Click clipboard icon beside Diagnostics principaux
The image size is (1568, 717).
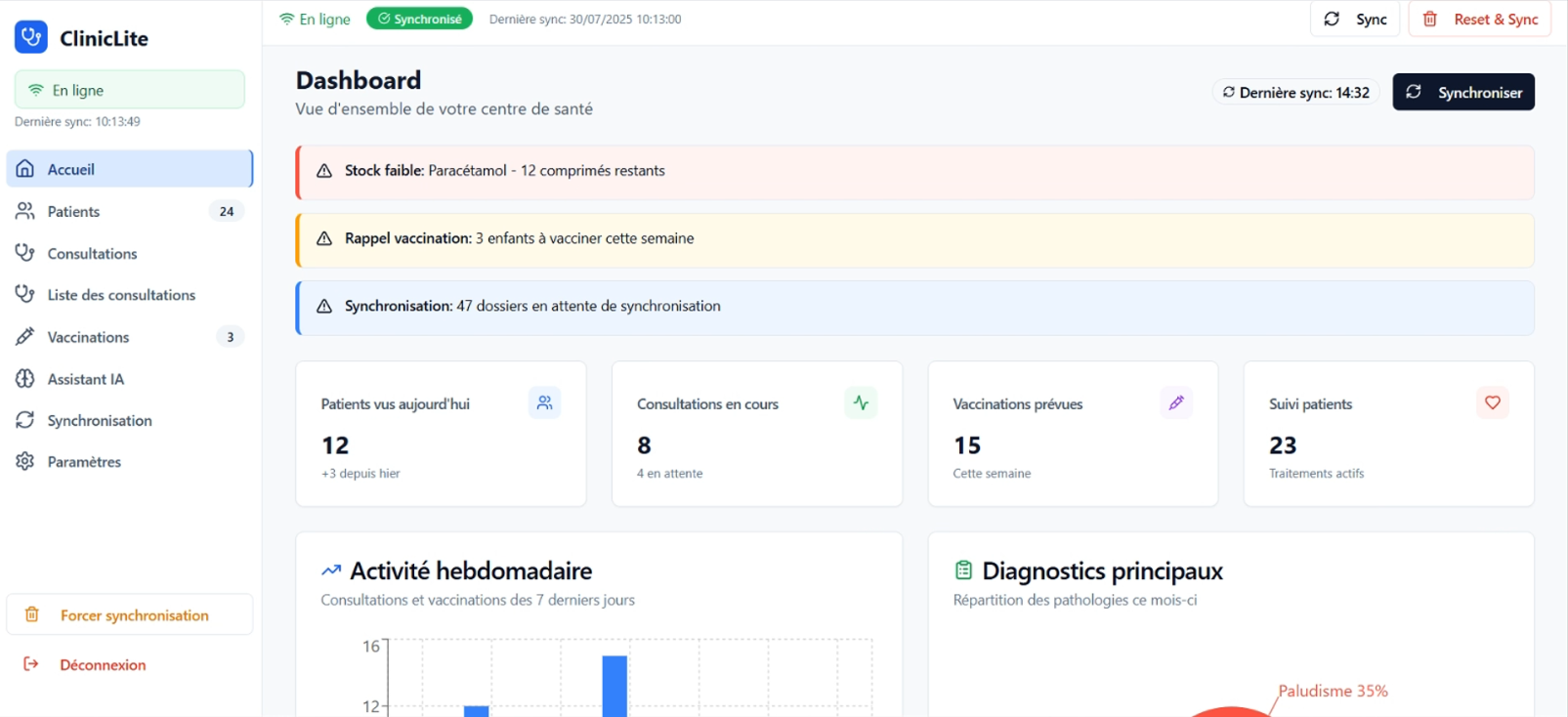[963, 569]
